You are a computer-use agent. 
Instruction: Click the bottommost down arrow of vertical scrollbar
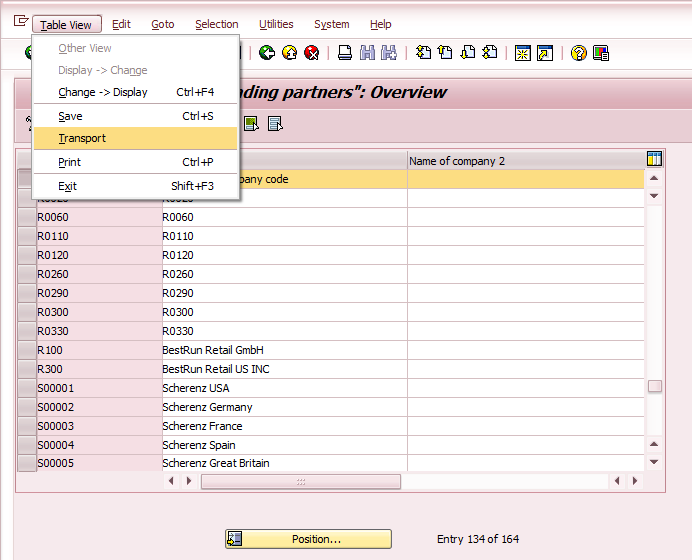(x=654, y=462)
